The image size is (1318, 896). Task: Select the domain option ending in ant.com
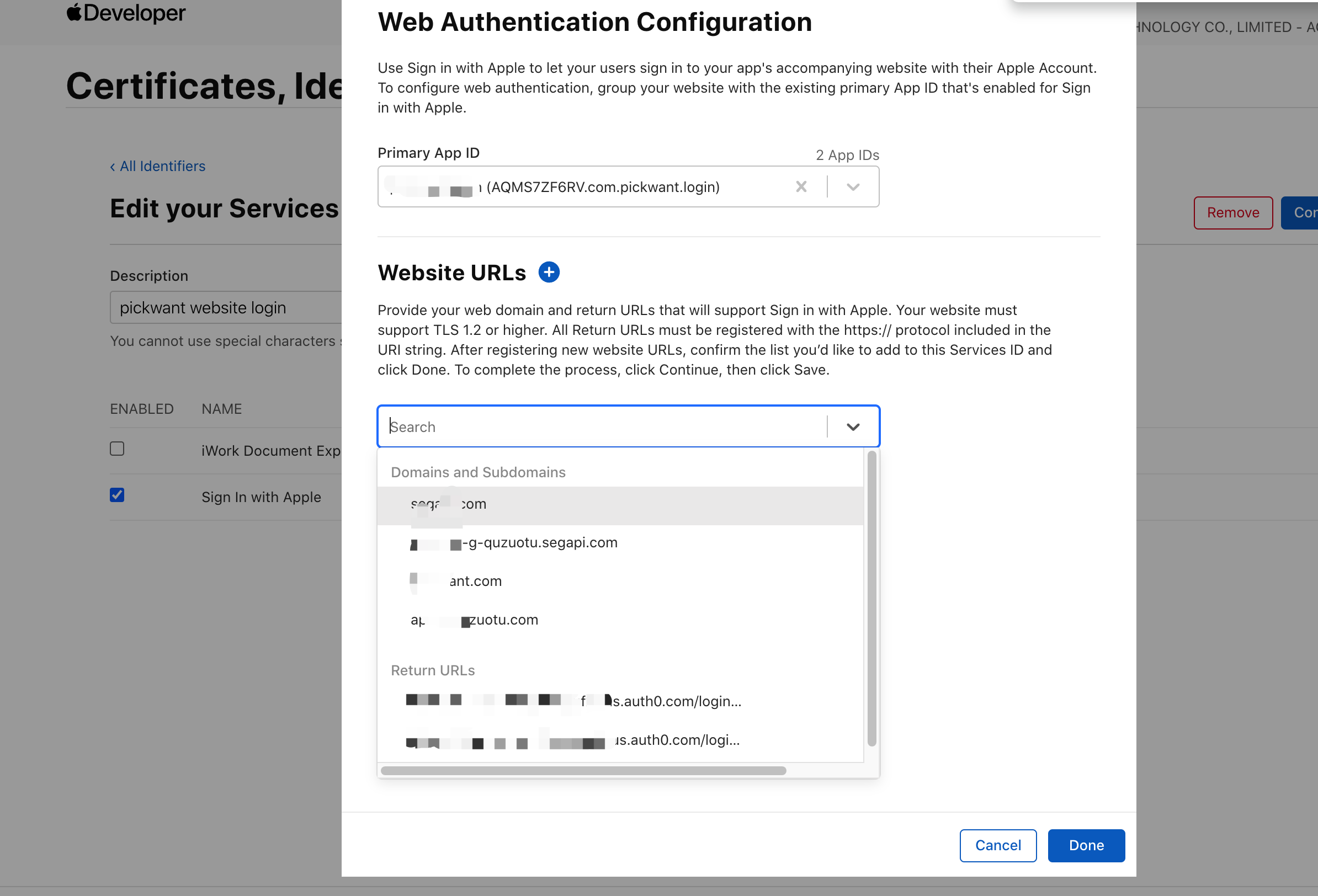click(x=475, y=582)
